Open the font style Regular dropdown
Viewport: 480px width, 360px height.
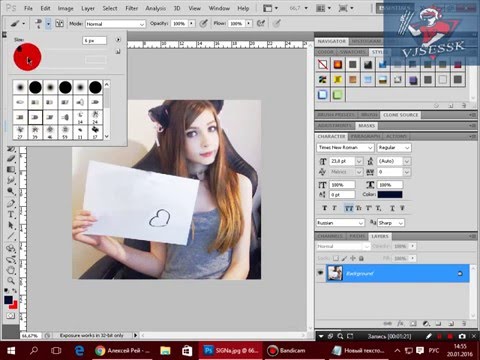394,147
